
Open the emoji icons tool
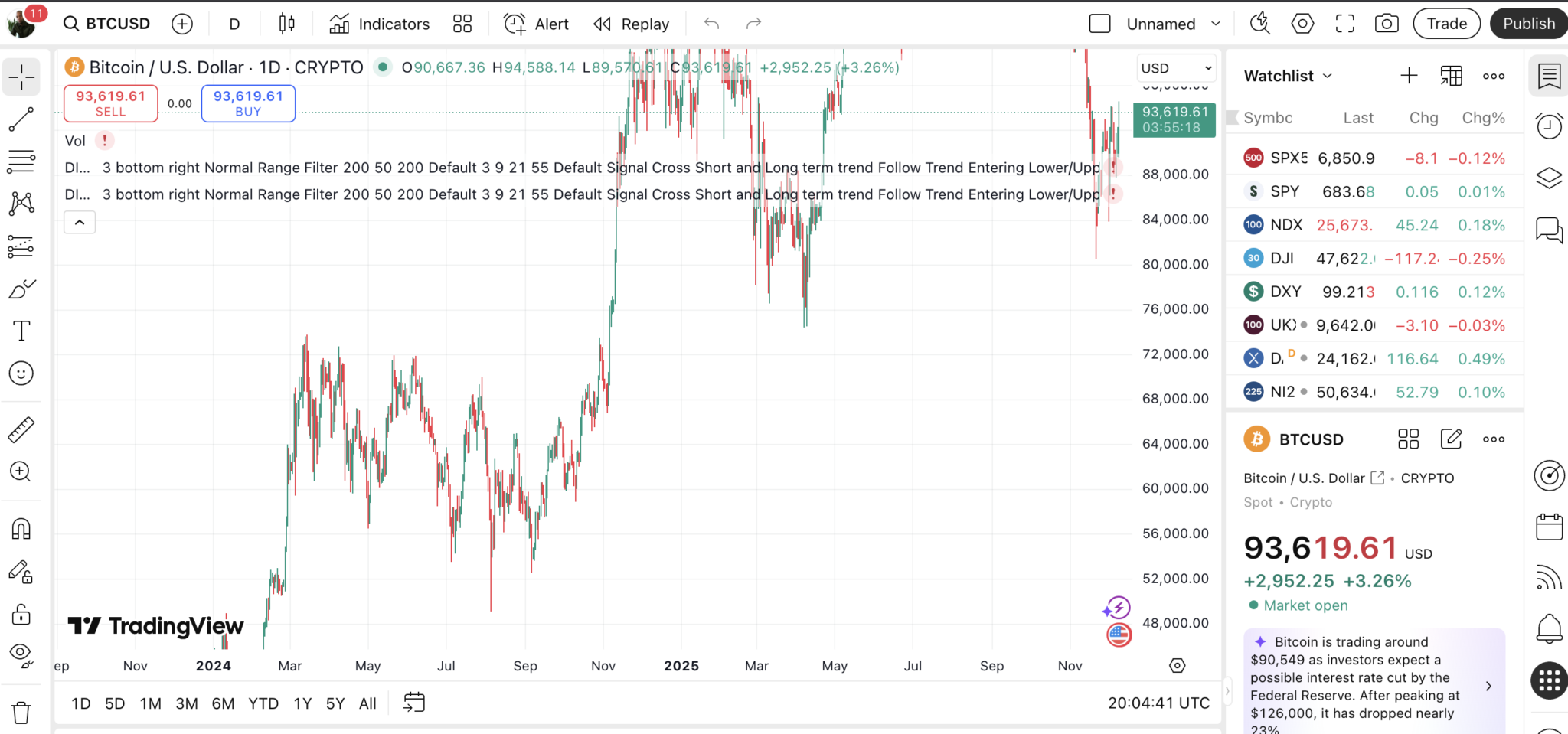(21, 374)
